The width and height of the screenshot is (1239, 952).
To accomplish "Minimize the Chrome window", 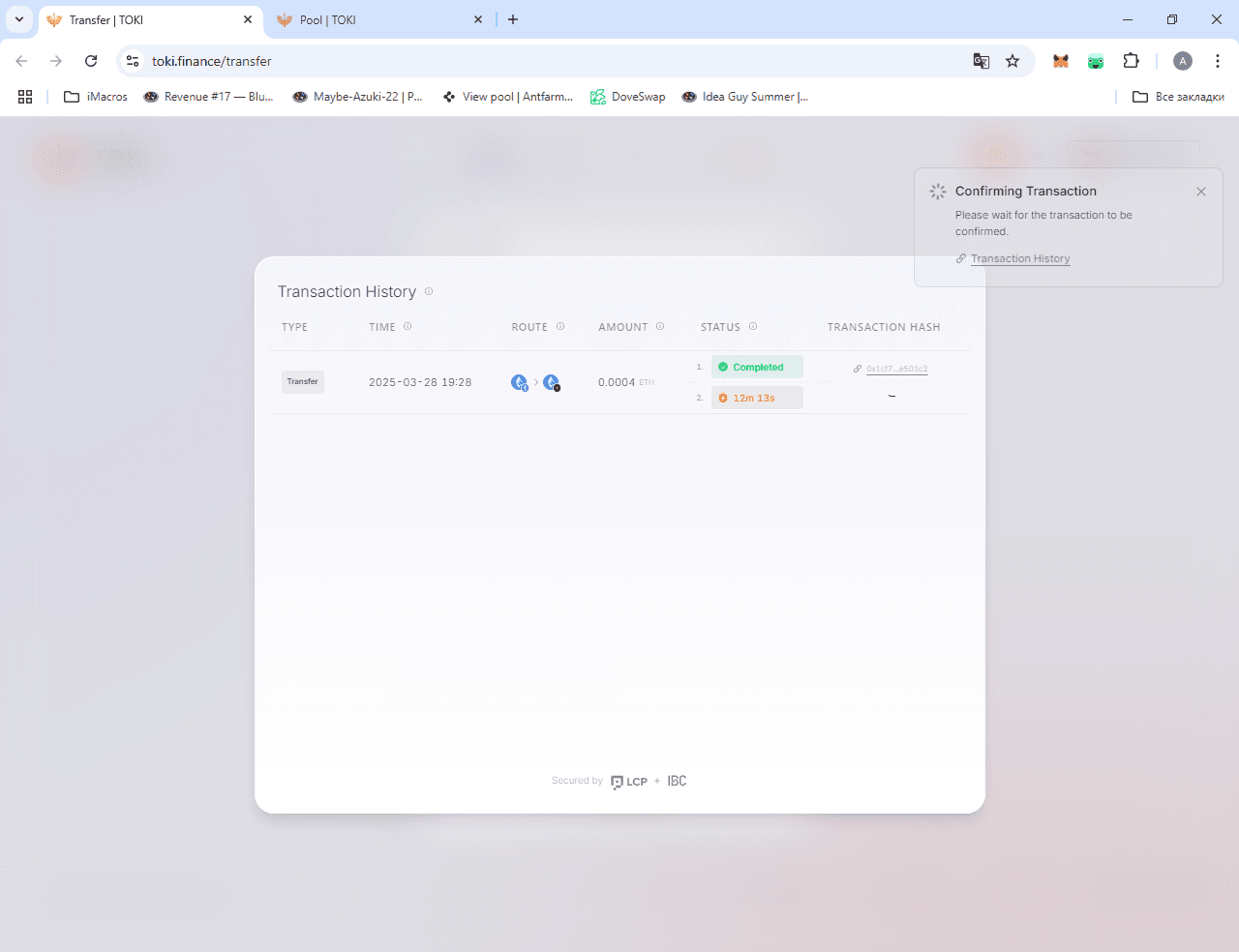I will pos(1128,19).
